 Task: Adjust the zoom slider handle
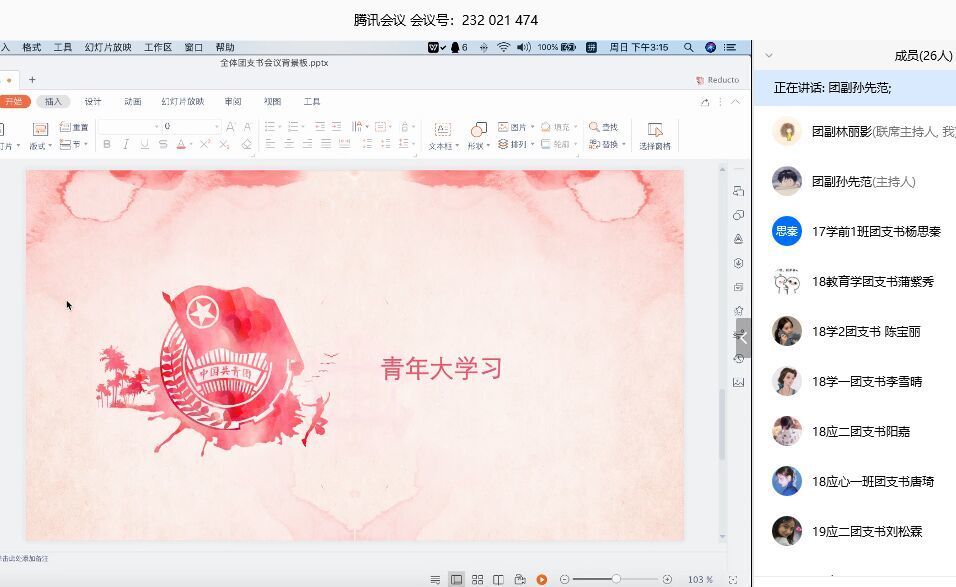coord(616,579)
